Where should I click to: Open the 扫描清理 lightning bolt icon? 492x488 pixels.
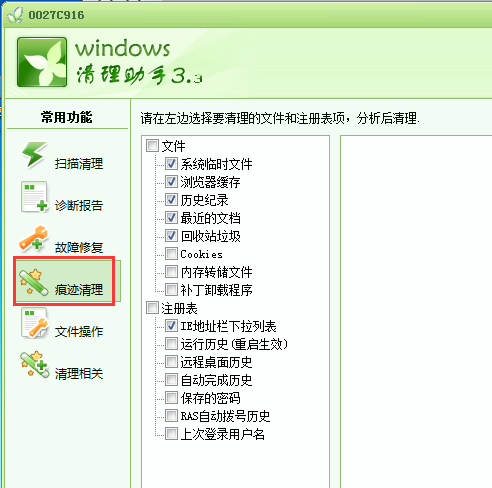click(34, 155)
